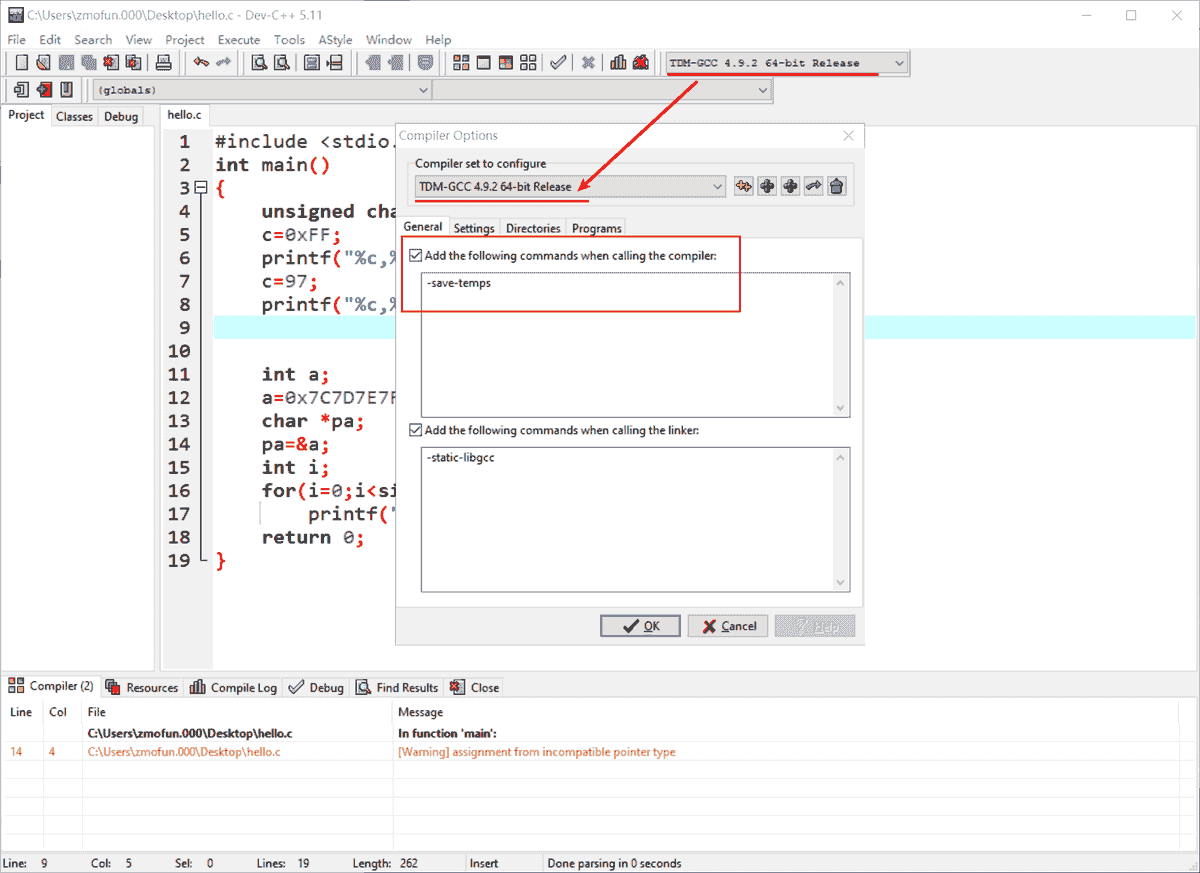The image size is (1200, 873).
Task: Open the globals class browser dropdown
Action: tap(424, 90)
